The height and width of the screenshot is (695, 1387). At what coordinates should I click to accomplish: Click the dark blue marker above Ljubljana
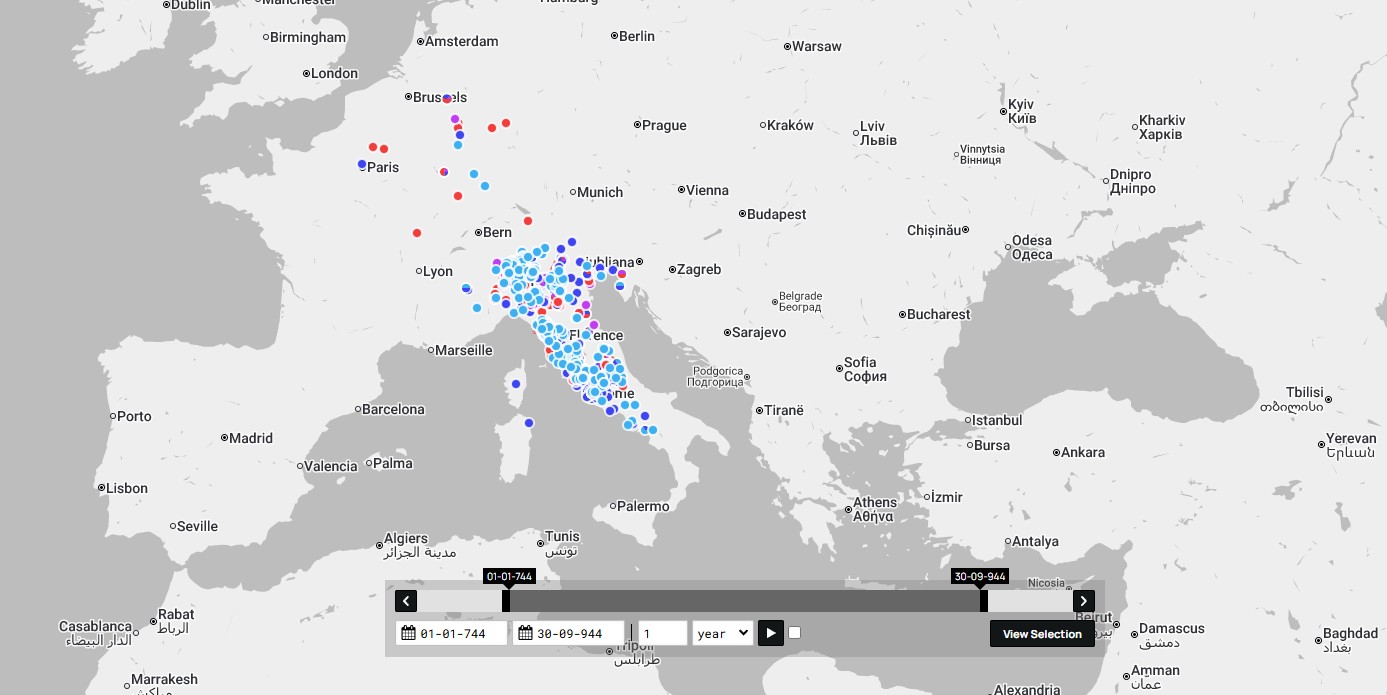(572, 241)
